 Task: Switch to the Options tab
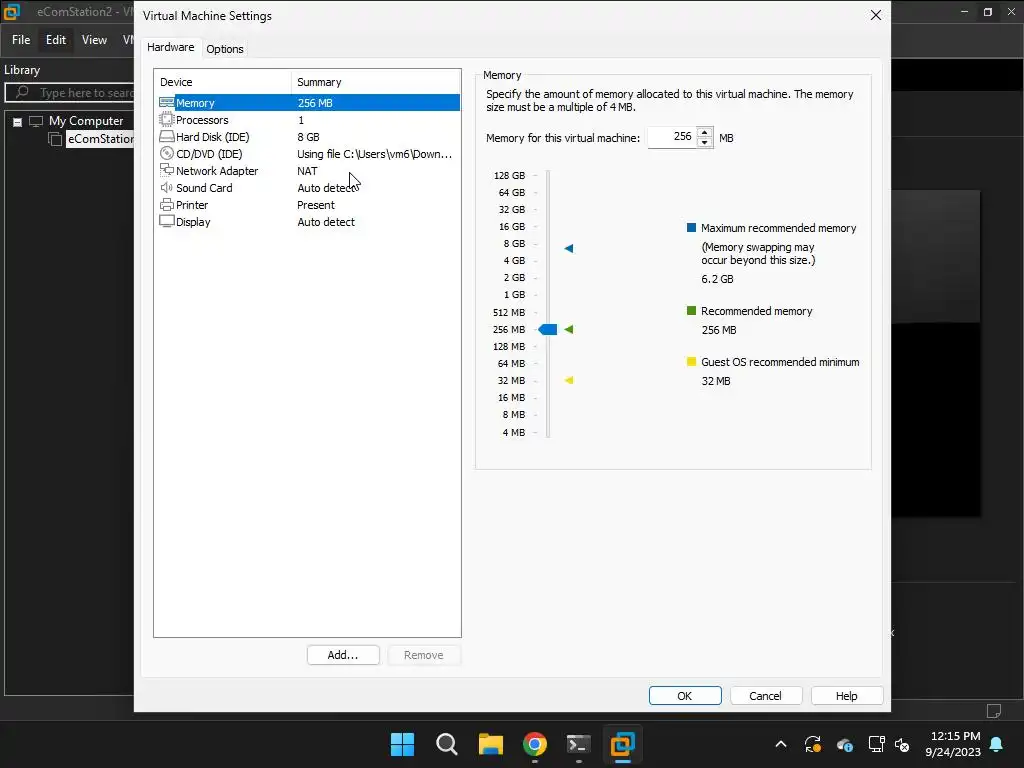(x=225, y=49)
